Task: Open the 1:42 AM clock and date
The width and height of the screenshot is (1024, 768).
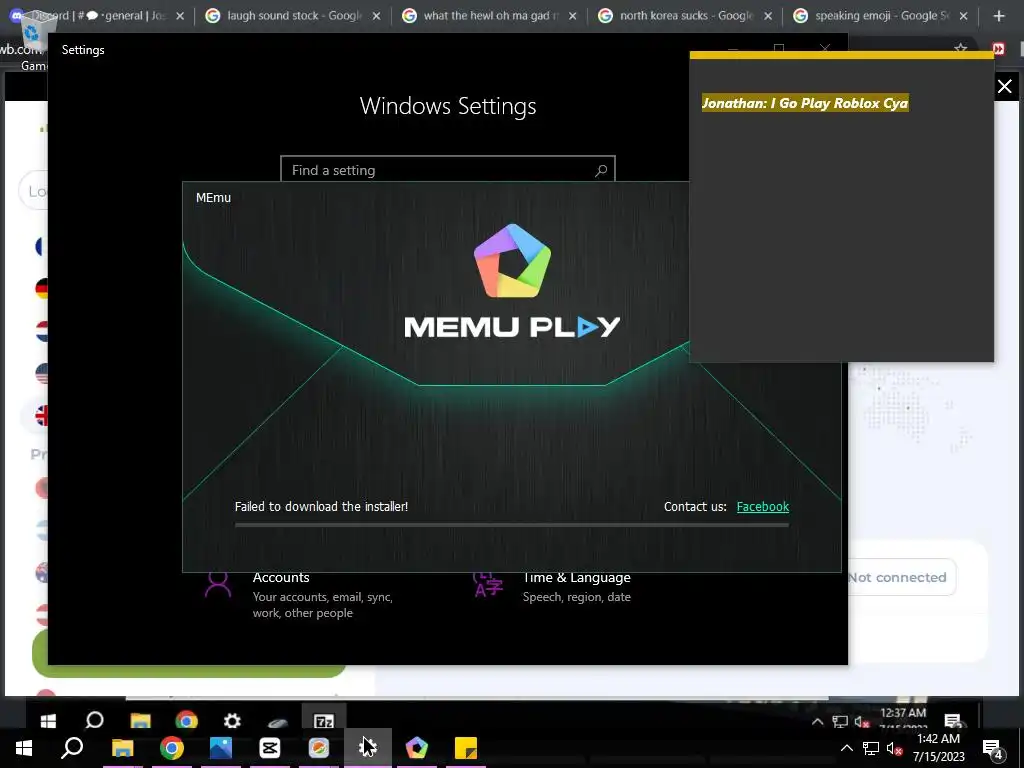Action: point(938,748)
